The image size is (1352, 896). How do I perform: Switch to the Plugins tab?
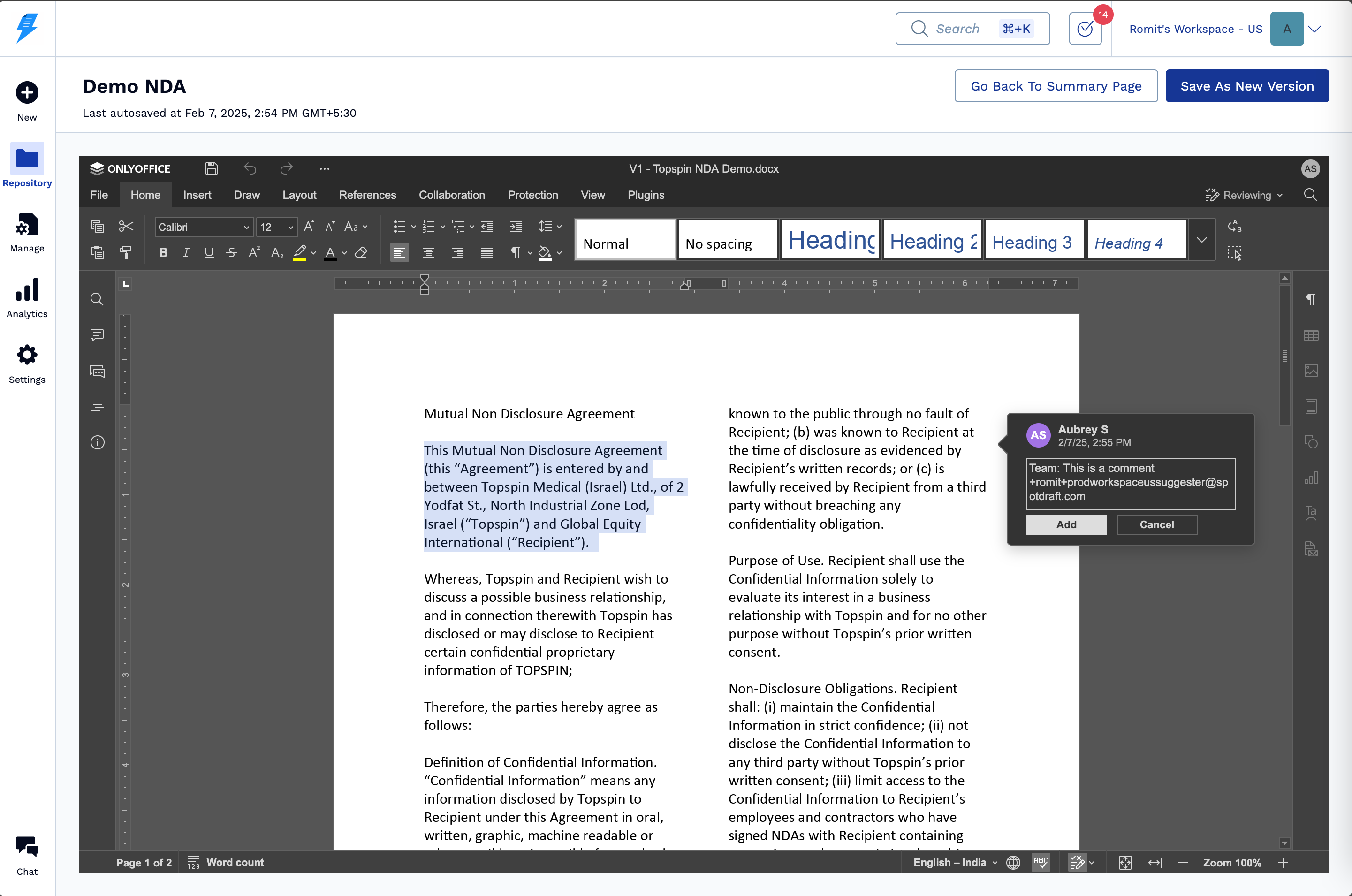pos(646,195)
